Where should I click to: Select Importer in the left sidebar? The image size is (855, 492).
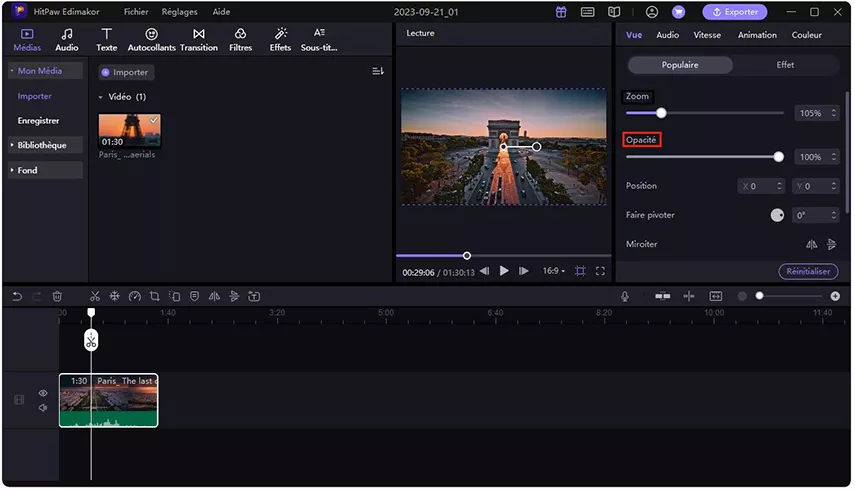[34, 96]
